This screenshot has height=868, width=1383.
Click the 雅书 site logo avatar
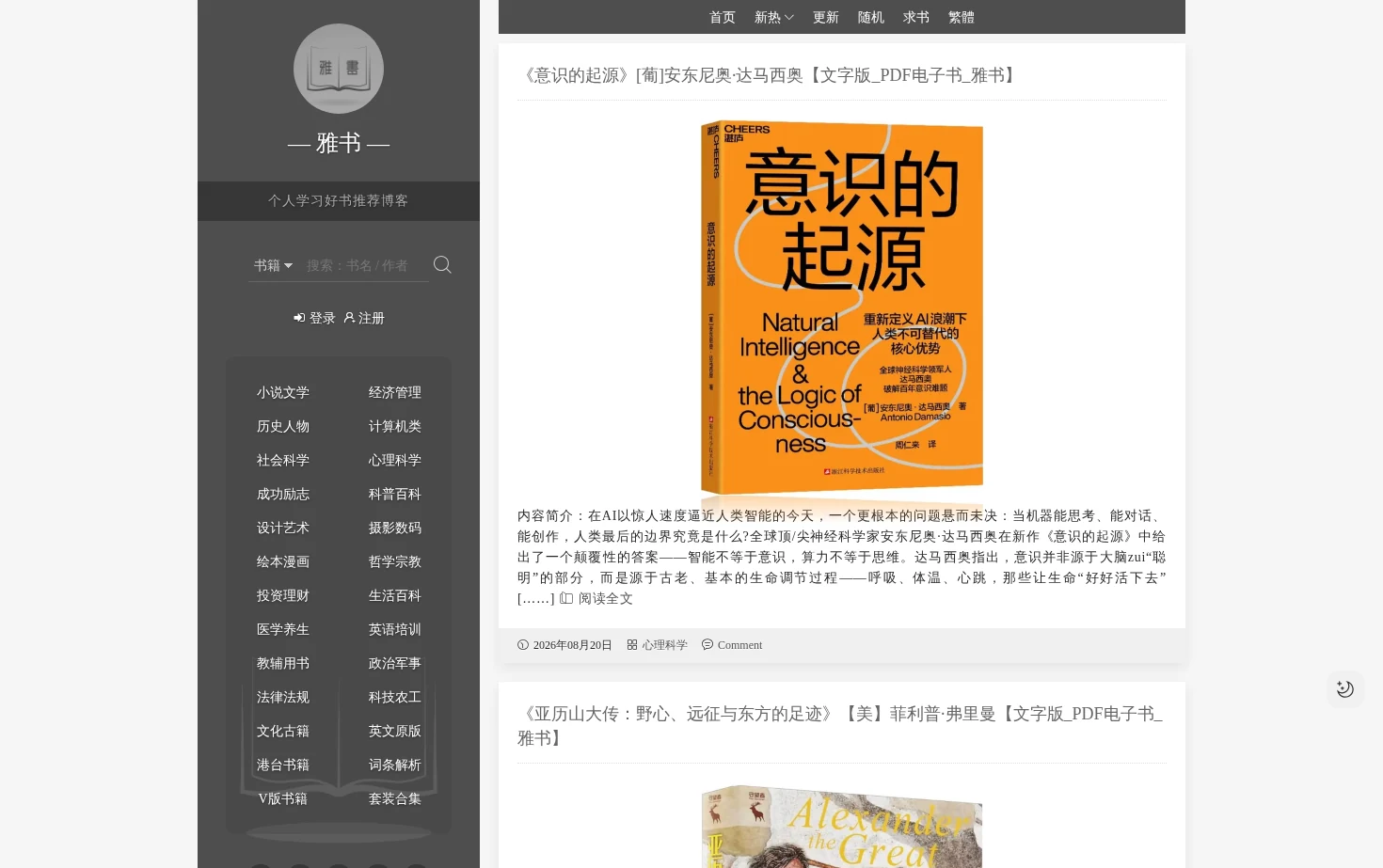pyautogui.click(x=339, y=69)
